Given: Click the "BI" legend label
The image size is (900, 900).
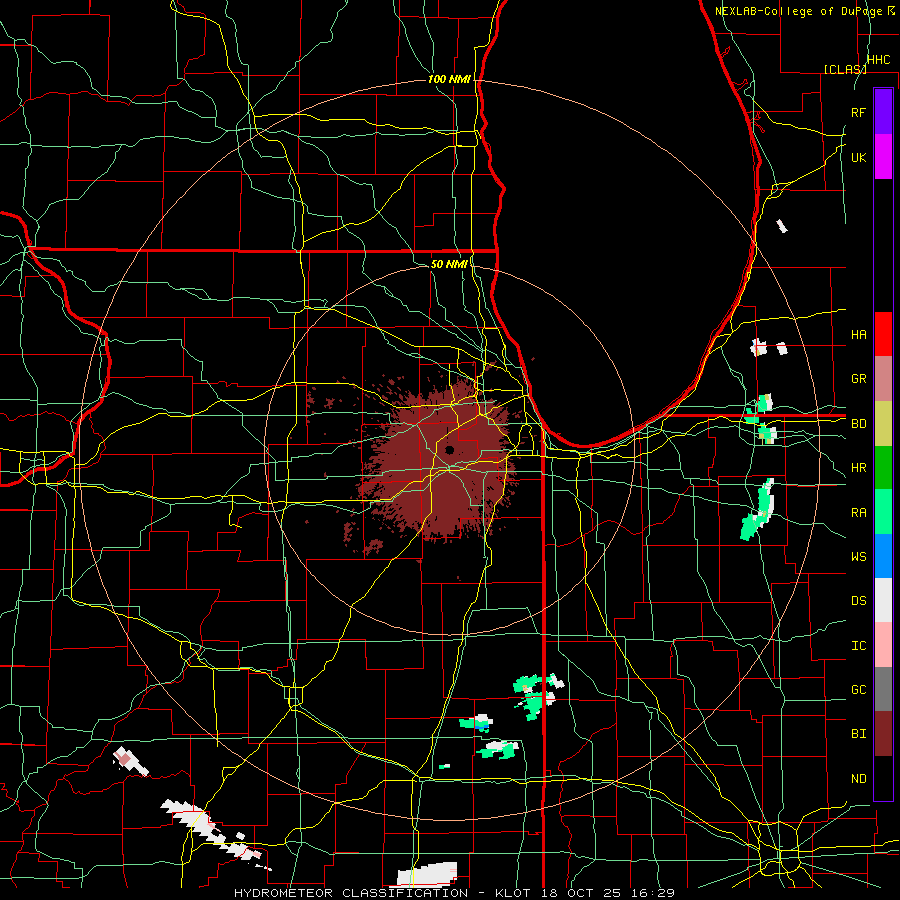Looking at the screenshot, I should tap(858, 734).
